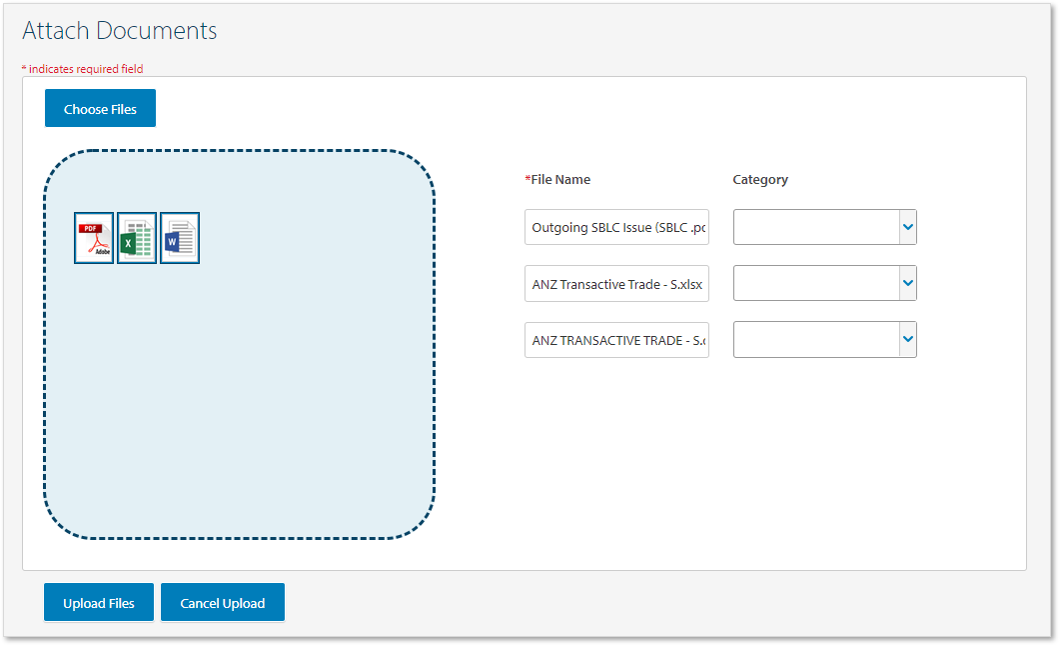Select the Word document icon in drop zone

[180, 238]
